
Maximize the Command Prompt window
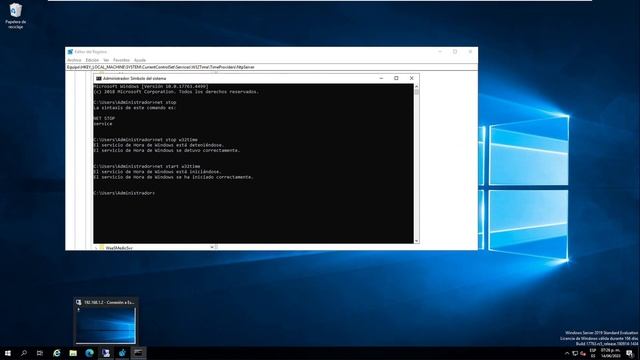point(396,78)
